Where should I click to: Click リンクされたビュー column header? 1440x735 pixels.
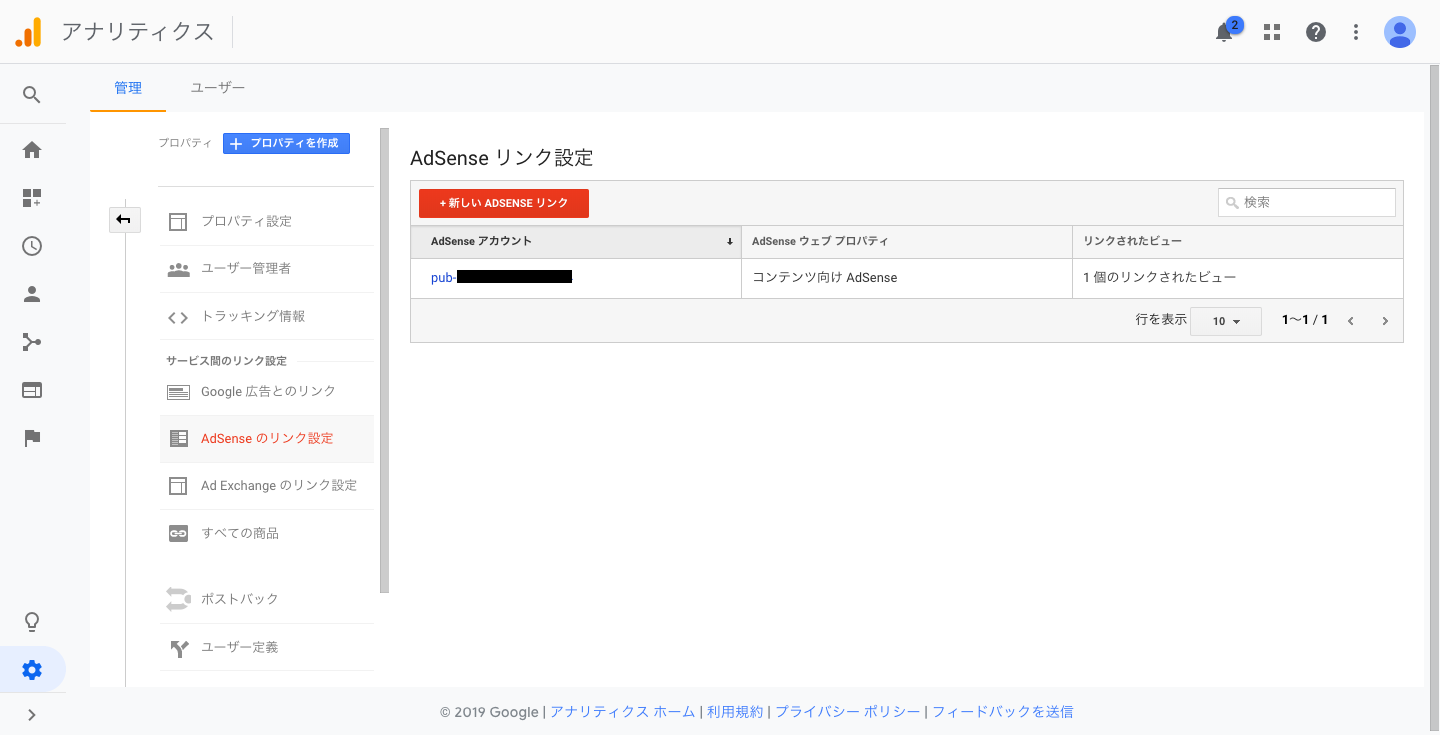click(1238, 242)
